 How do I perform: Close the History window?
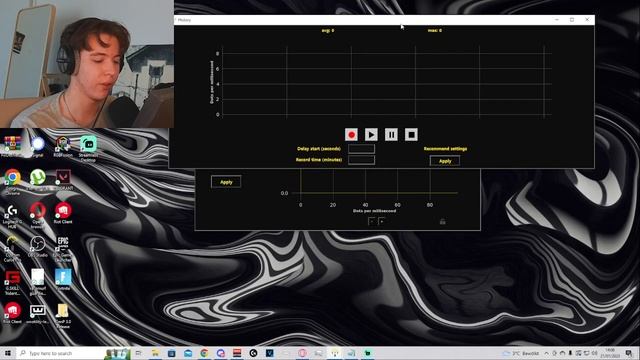(587, 20)
